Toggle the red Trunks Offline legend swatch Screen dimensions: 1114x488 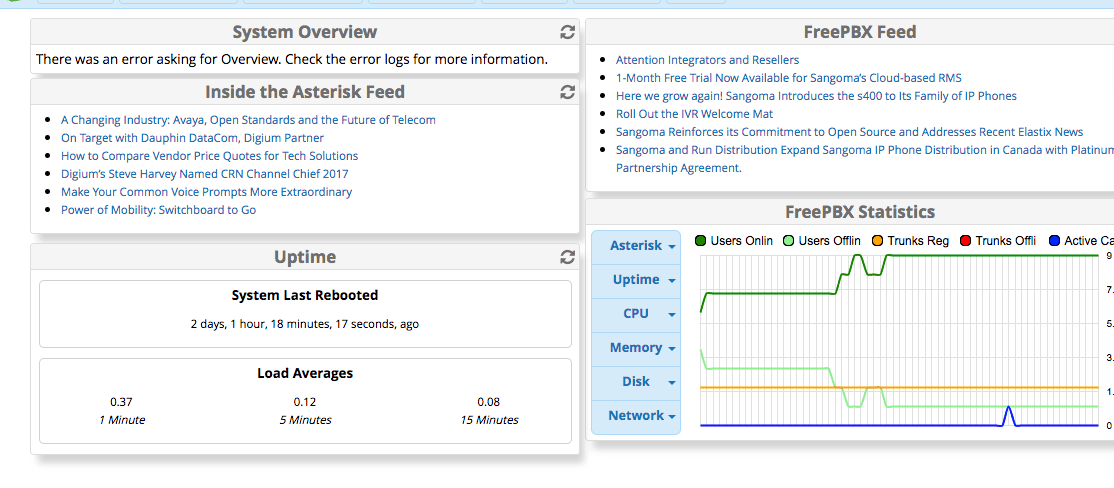(x=966, y=241)
